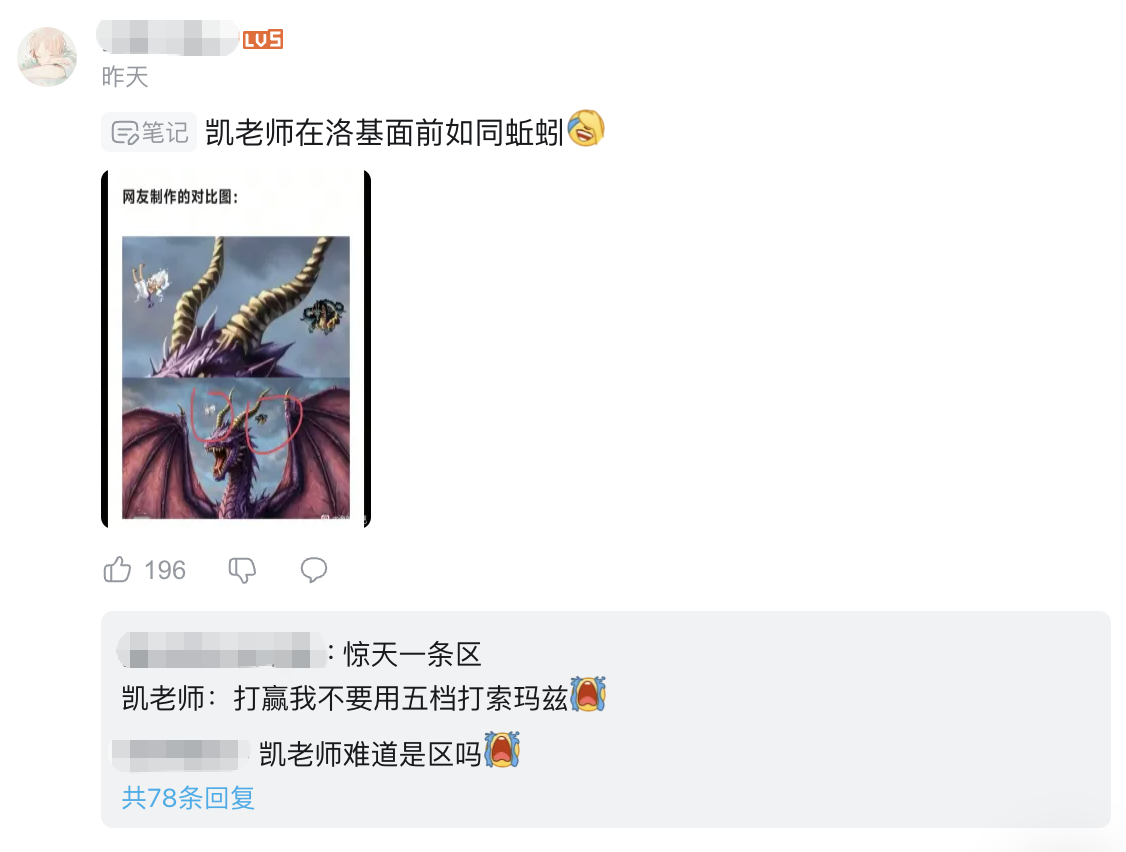Viewport: 1126px width, 852px height.
Task: Click the reply text 凯老师难道是区吗
Action: click(x=370, y=754)
